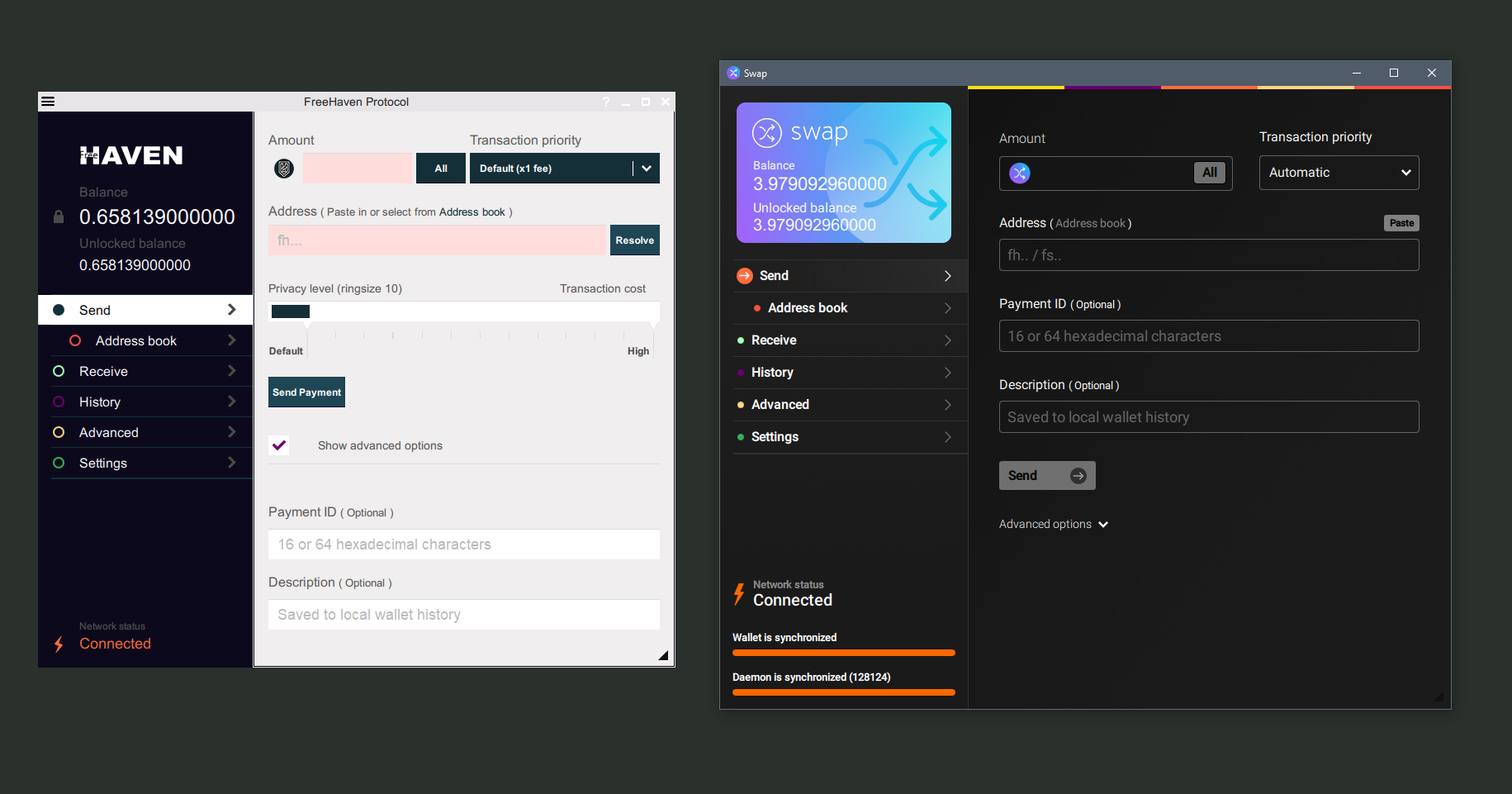Viewport: 1512px width, 794px height.
Task: Click the chevron on Haven Advanced row
Action: coord(232,432)
